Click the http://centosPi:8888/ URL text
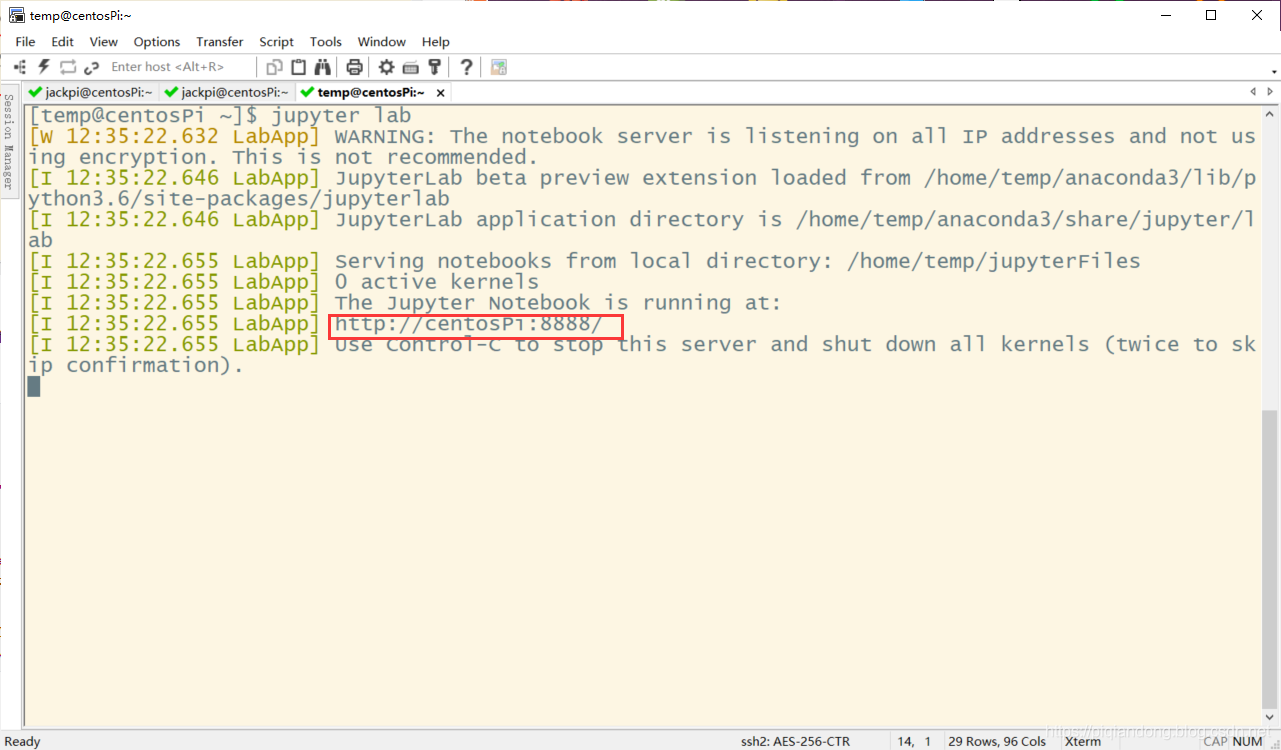Viewport: 1281px width, 750px height. 469,324
